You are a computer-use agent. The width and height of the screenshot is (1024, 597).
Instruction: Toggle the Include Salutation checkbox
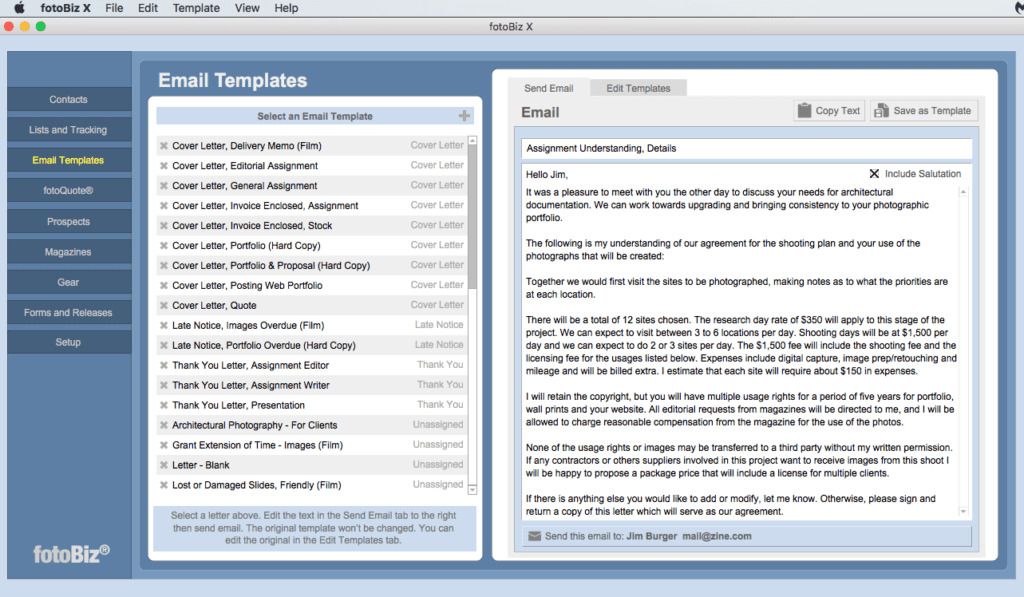[x=874, y=174]
